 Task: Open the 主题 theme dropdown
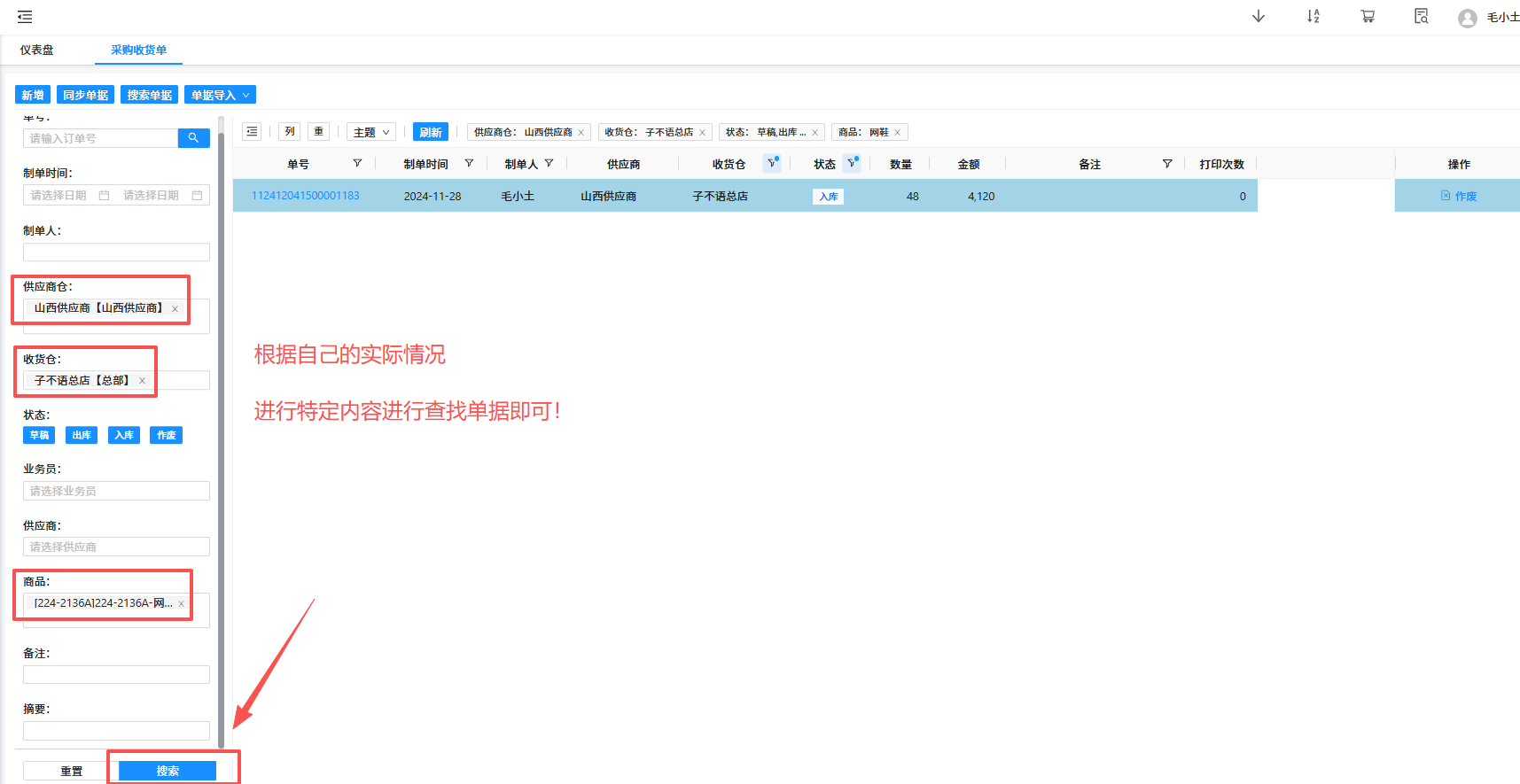[x=370, y=132]
